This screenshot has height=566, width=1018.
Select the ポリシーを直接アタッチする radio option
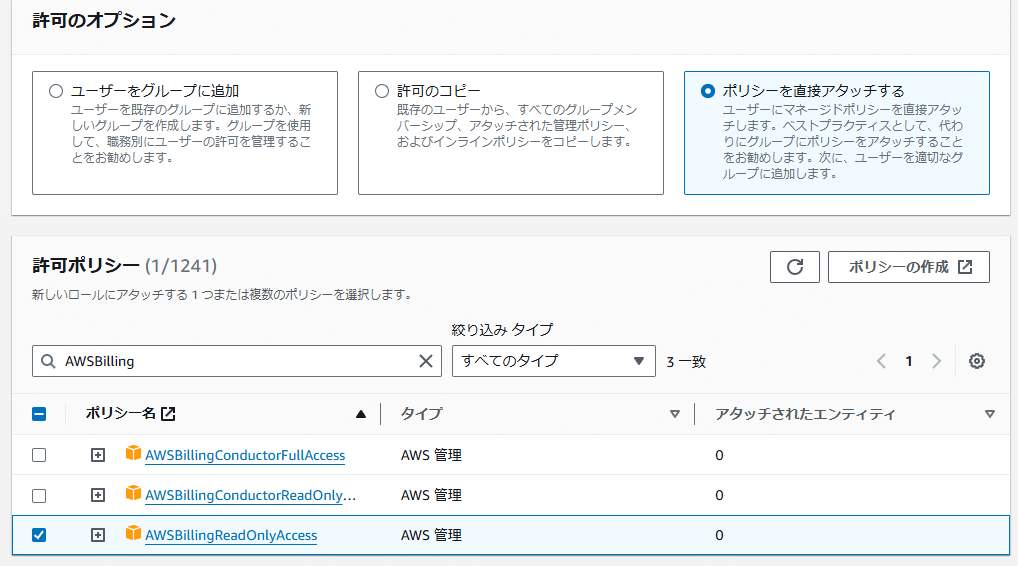(708, 91)
